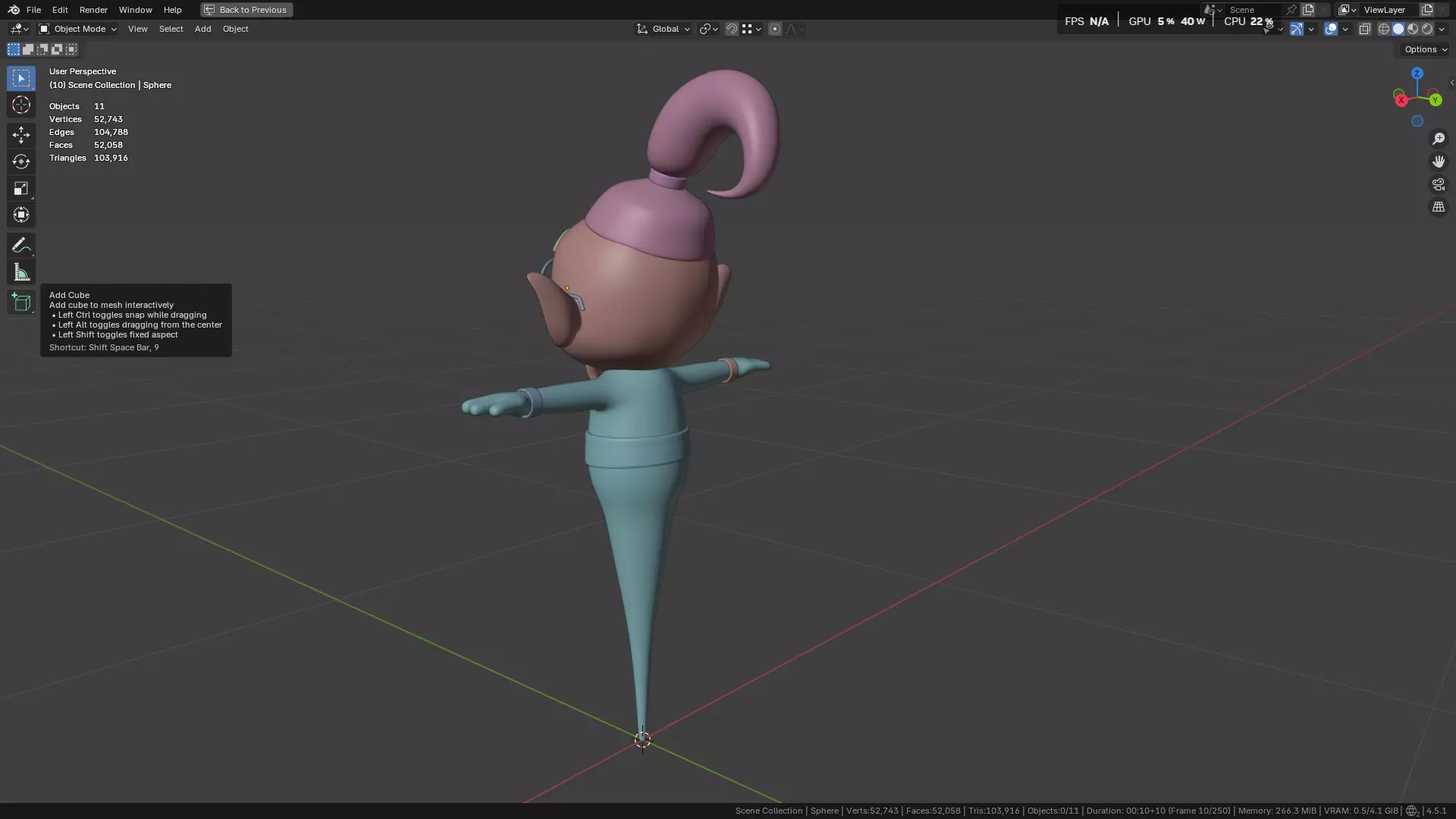This screenshot has width=1456, height=819.
Task: Open the editor type dropdown
Action: [19, 29]
